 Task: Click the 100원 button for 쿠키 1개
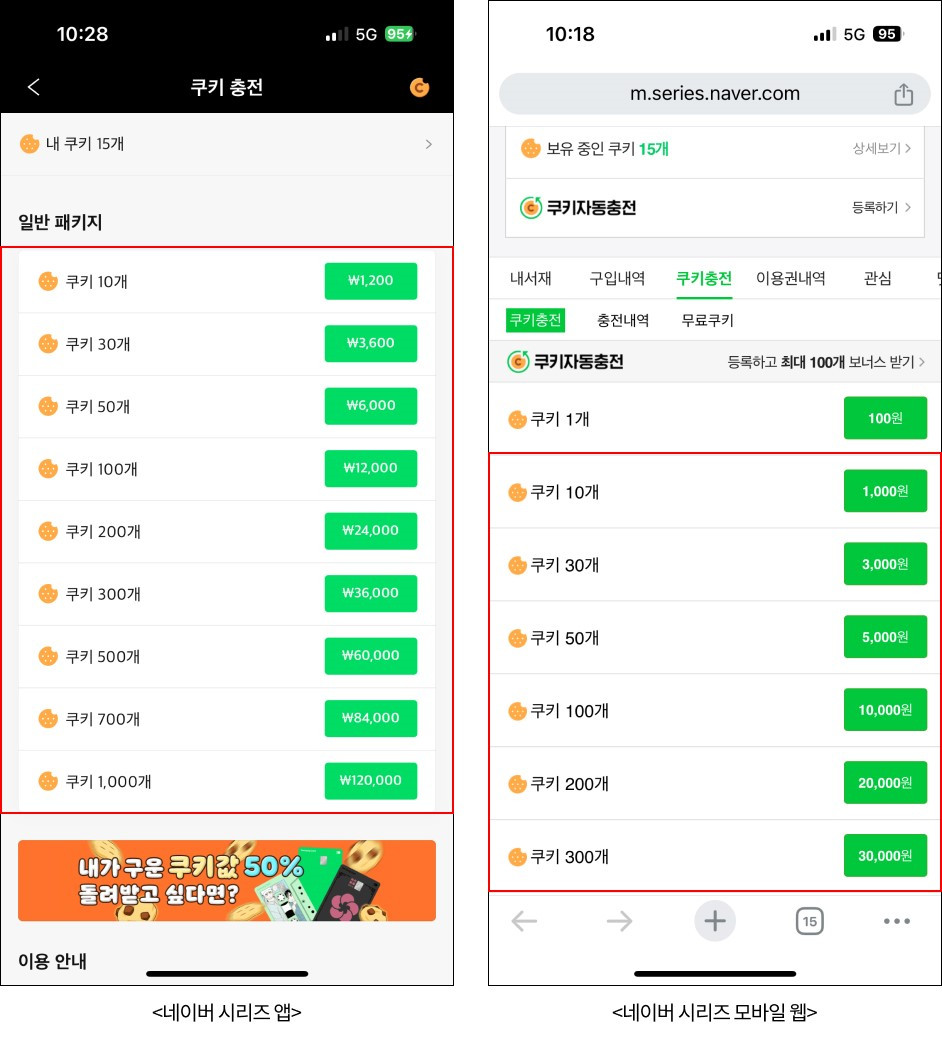pyautogui.click(x=885, y=418)
